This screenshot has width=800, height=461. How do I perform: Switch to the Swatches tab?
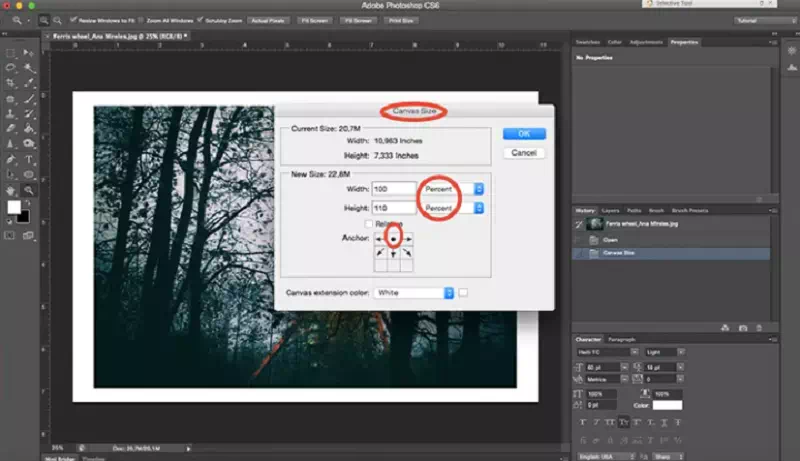pos(588,42)
